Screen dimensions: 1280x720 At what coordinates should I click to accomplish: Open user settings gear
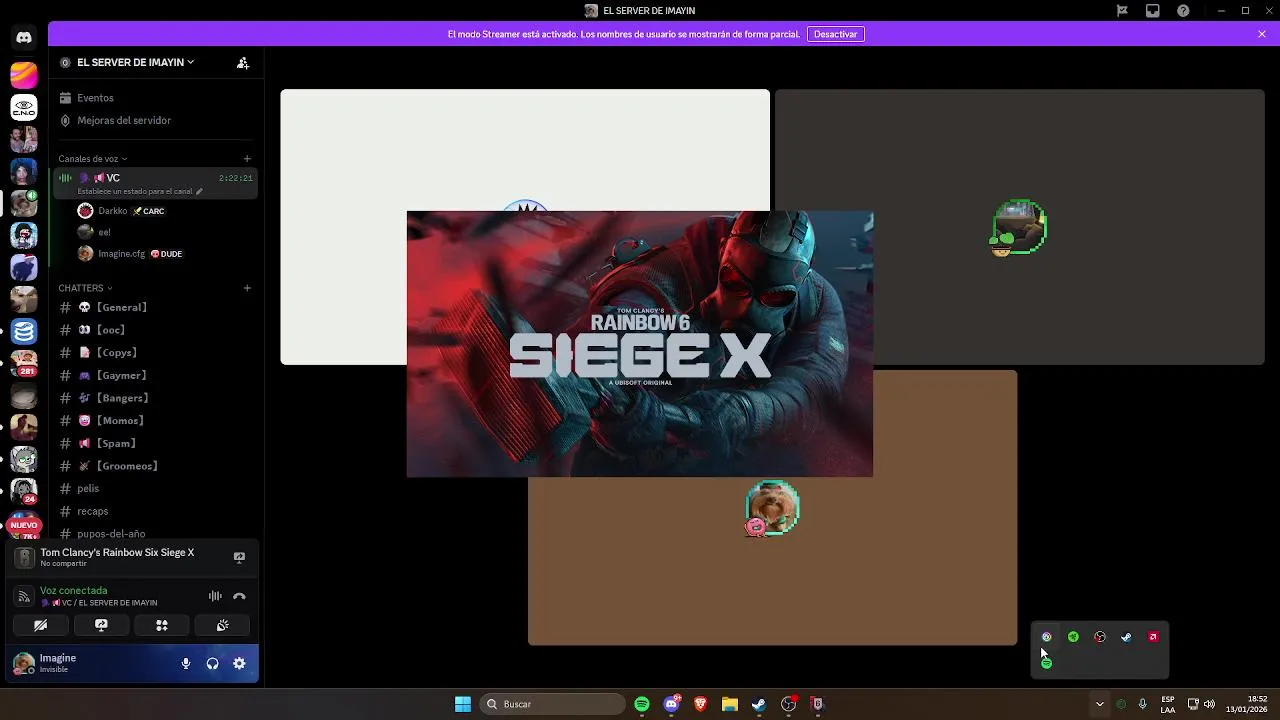pyautogui.click(x=239, y=663)
